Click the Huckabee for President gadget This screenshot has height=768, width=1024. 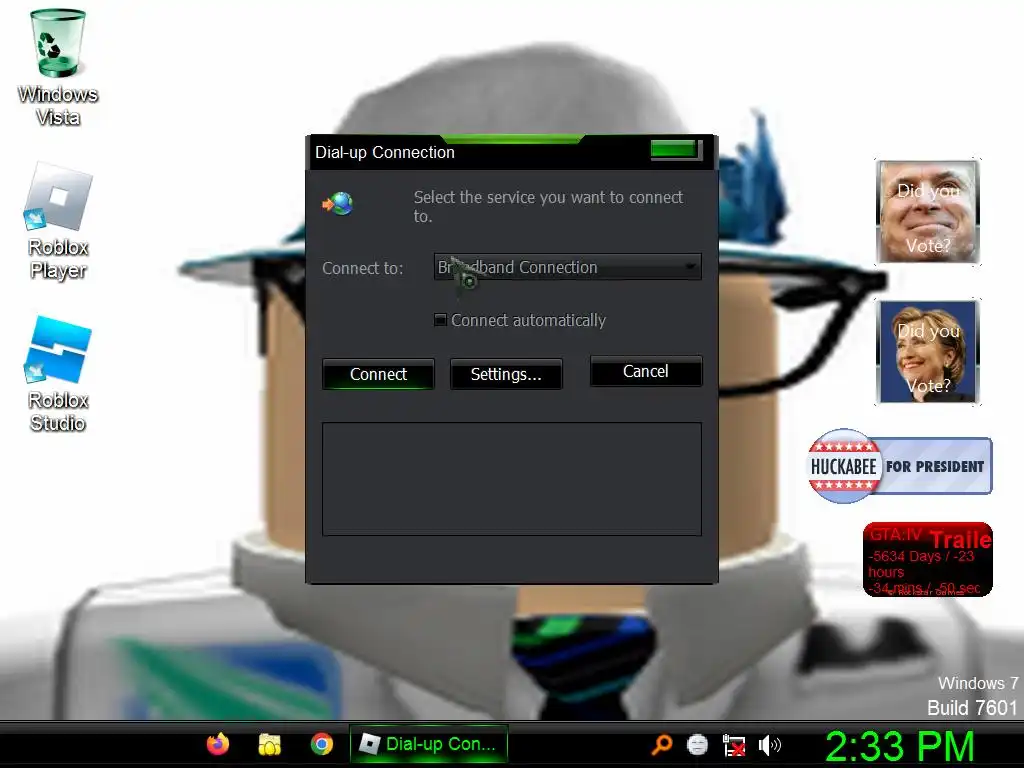(900, 466)
